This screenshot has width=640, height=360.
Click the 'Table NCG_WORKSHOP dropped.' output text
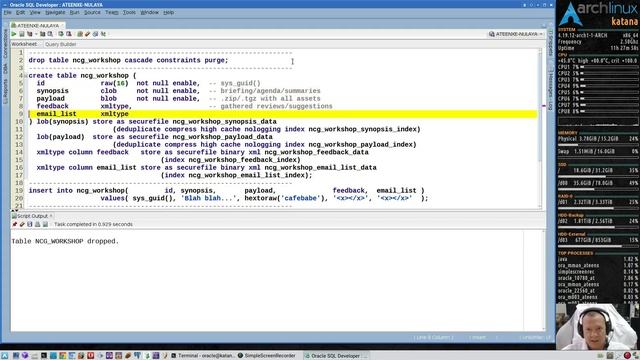pyautogui.click(x=65, y=241)
